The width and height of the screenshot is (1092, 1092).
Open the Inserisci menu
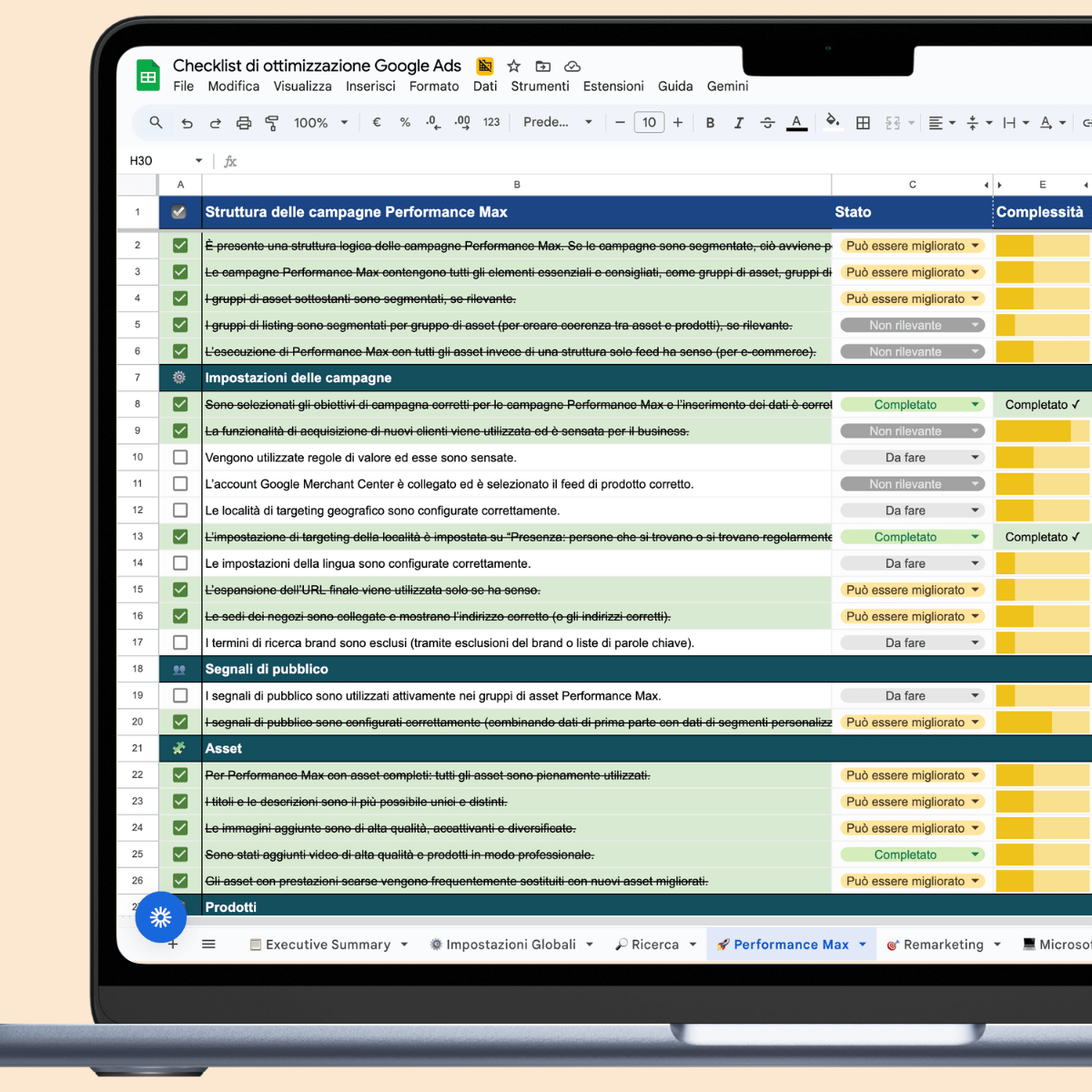370,86
